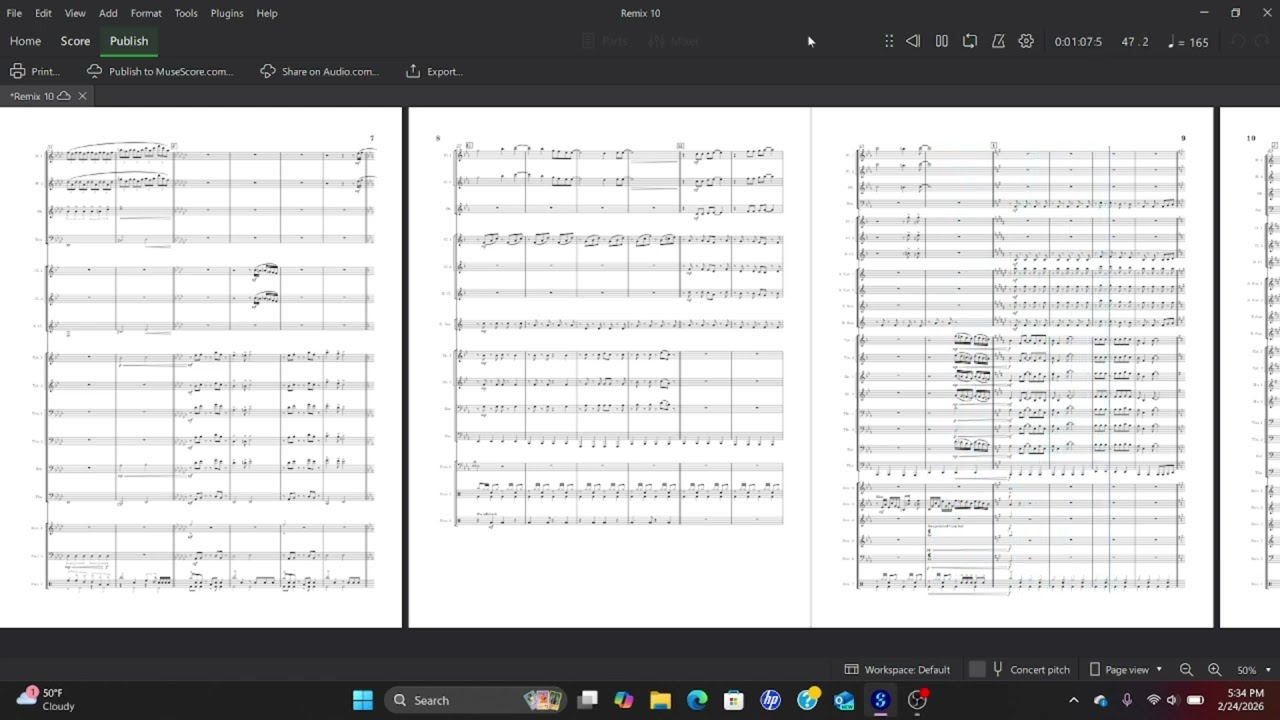Close the Remix 10 score tab

[82, 96]
